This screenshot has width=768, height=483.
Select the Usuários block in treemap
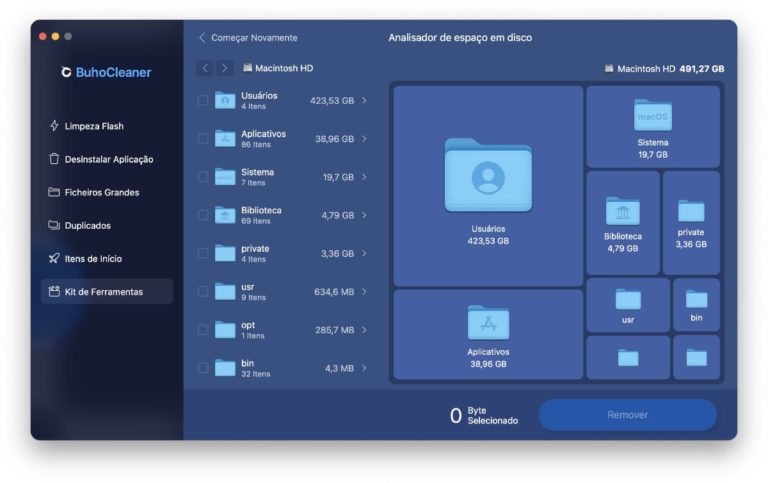pyautogui.click(x=488, y=186)
